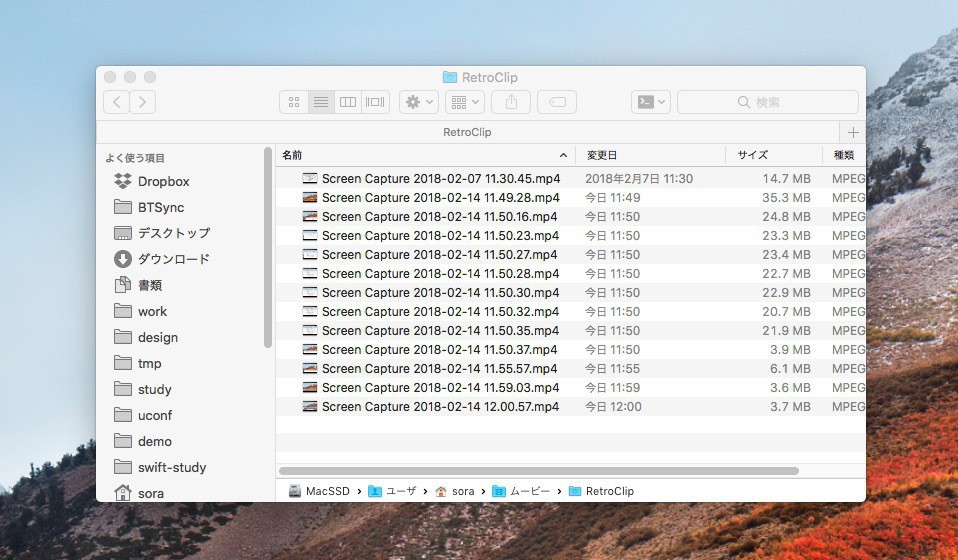Click the forward navigation arrow
This screenshot has width=958, height=560.
click(143, 102)
